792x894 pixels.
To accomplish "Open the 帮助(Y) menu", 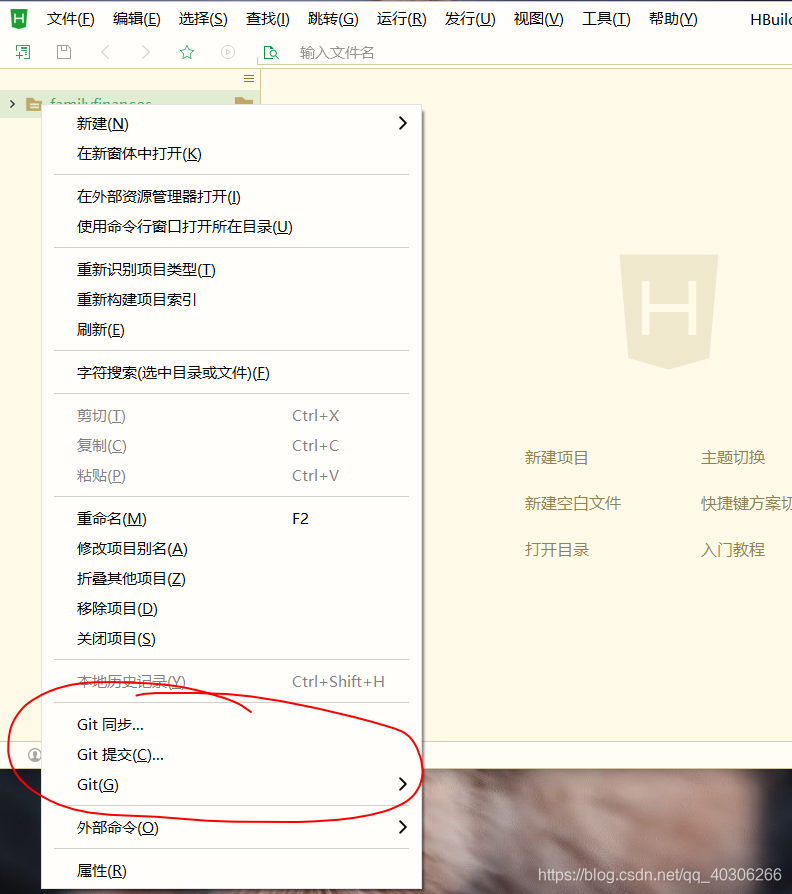I will pos(673,19).
